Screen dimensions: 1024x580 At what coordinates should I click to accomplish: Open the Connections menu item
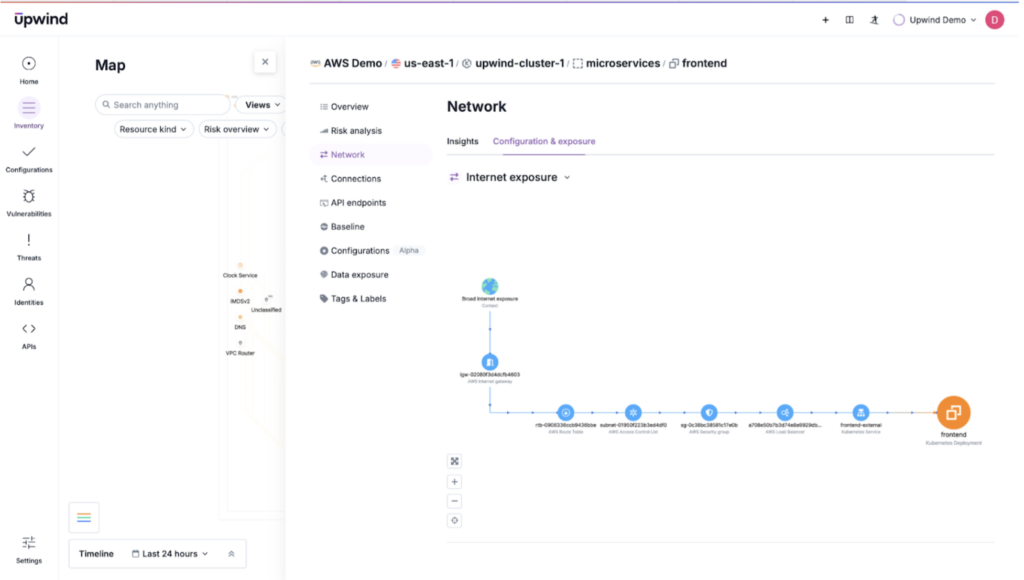click(371, 178)
